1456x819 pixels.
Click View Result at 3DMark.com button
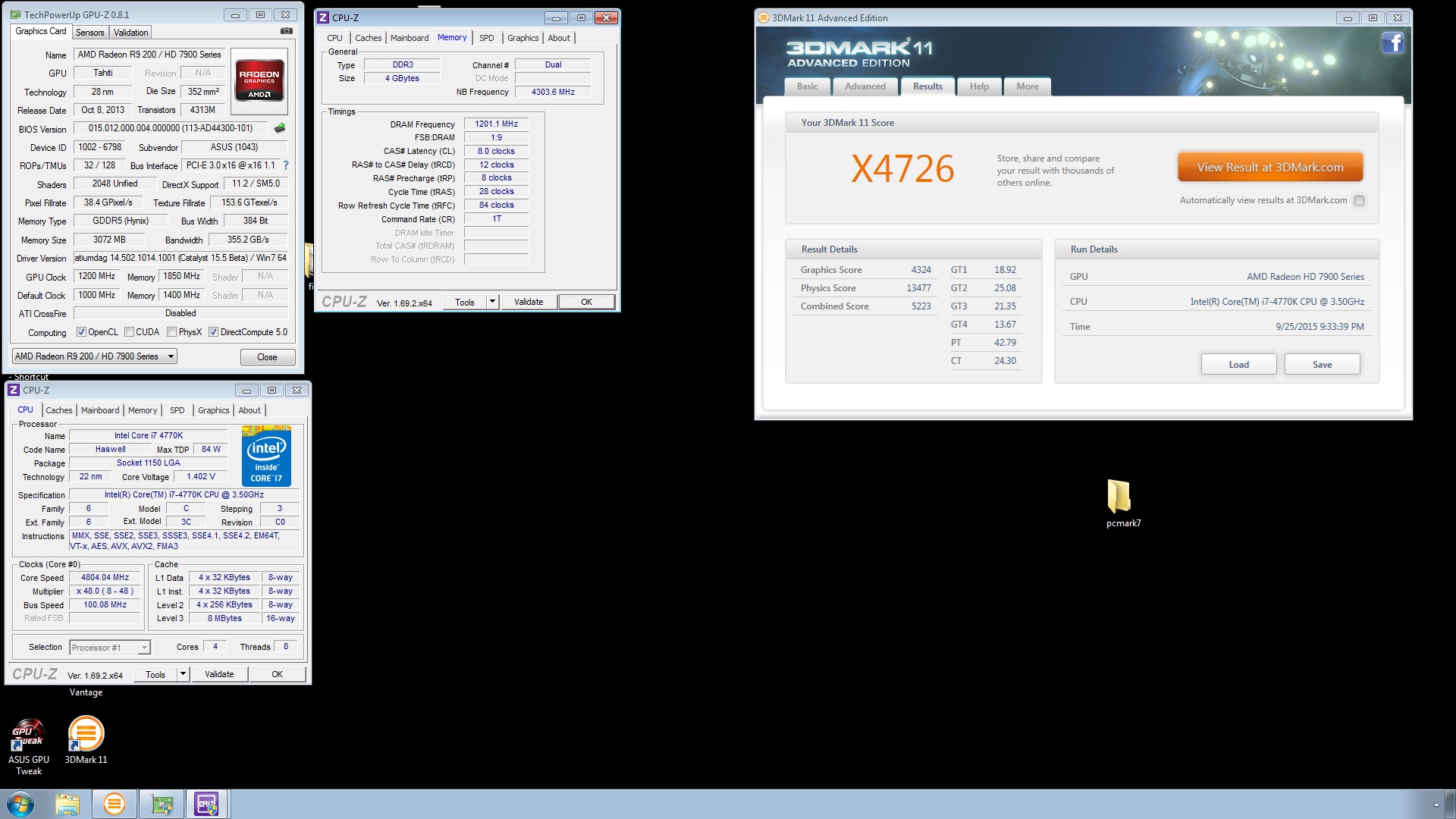[x=1270, y=168]
